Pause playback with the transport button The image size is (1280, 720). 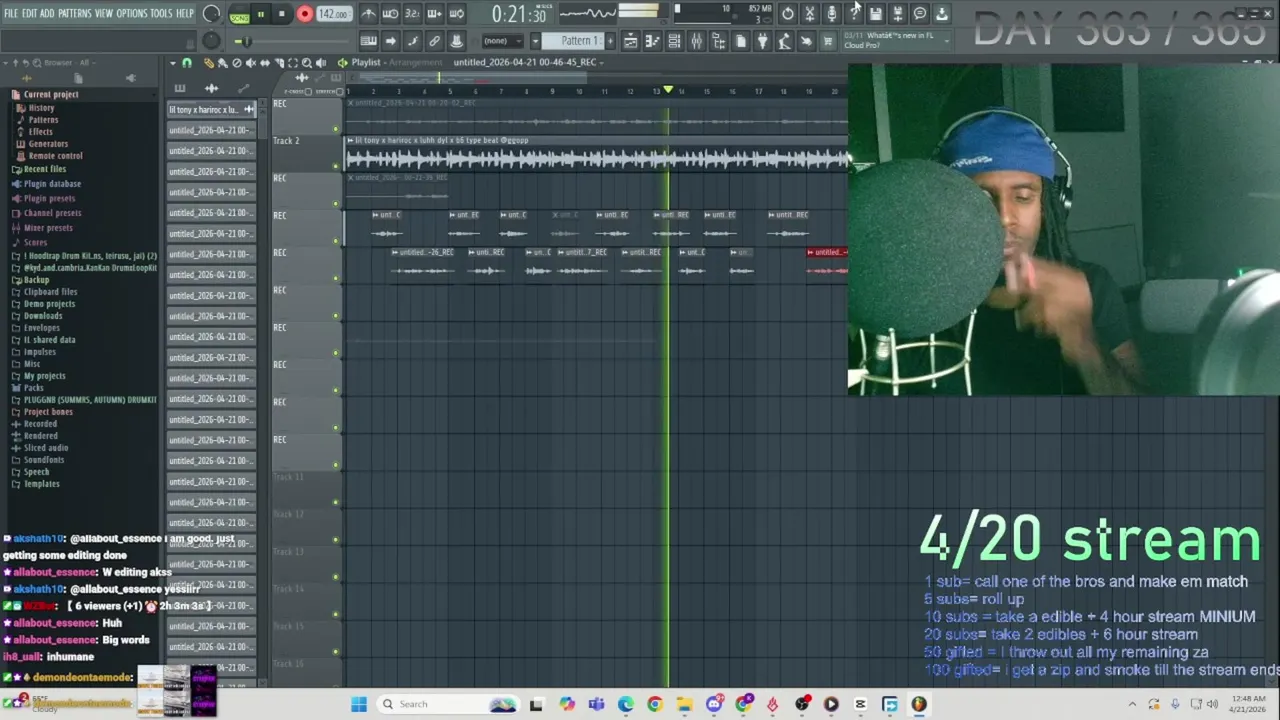[260, 14]
